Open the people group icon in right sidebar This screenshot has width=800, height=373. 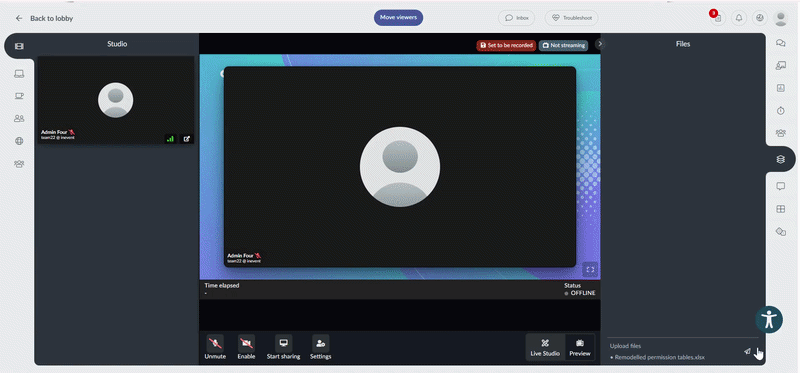tap(780, 133)
